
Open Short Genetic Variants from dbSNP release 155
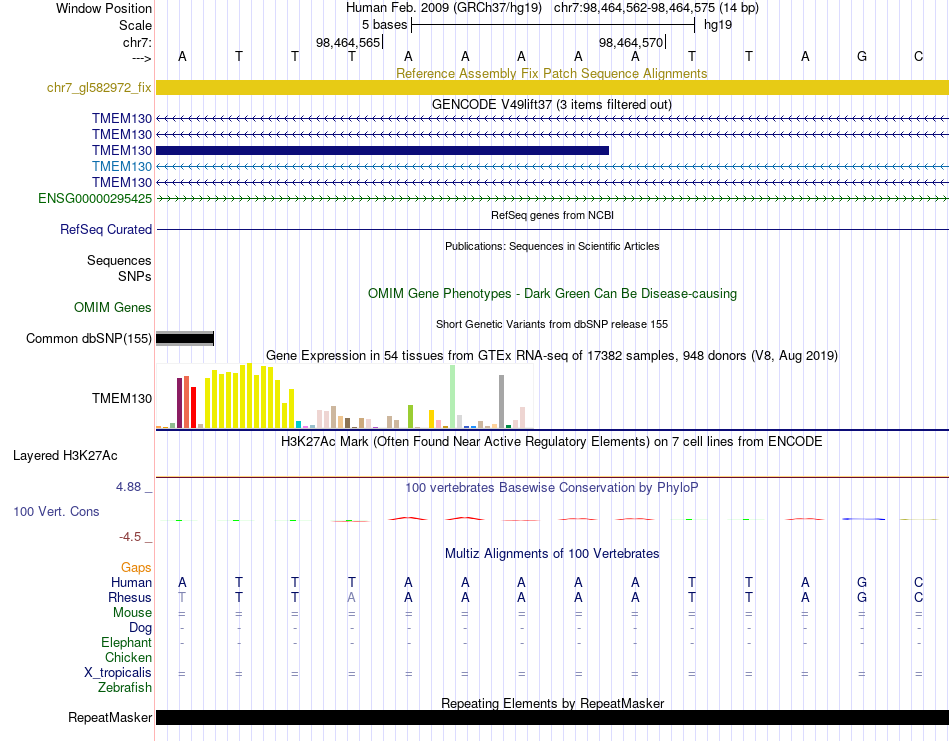(x=552, y=324)
